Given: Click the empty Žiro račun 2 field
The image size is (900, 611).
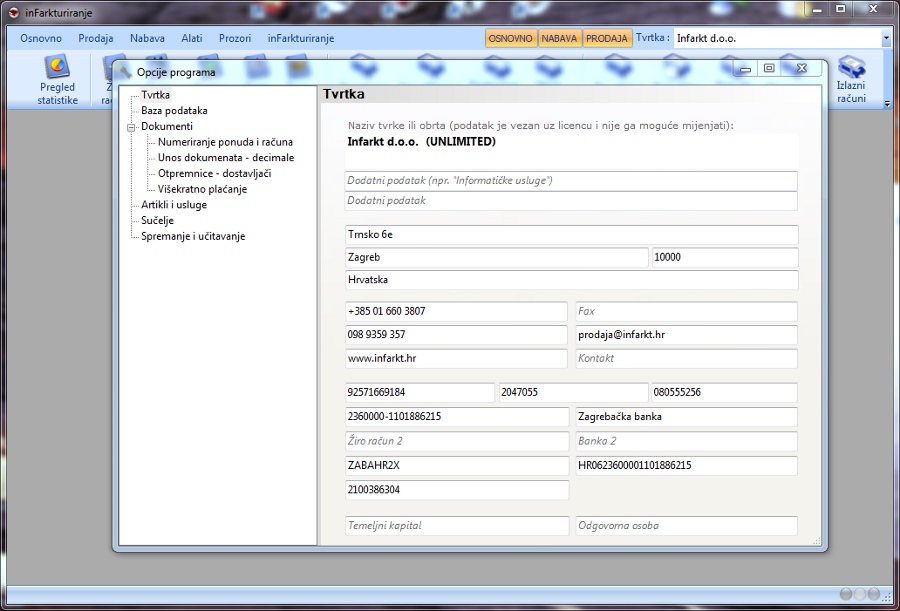Looking at the screenshot, I should coord(456,441).
